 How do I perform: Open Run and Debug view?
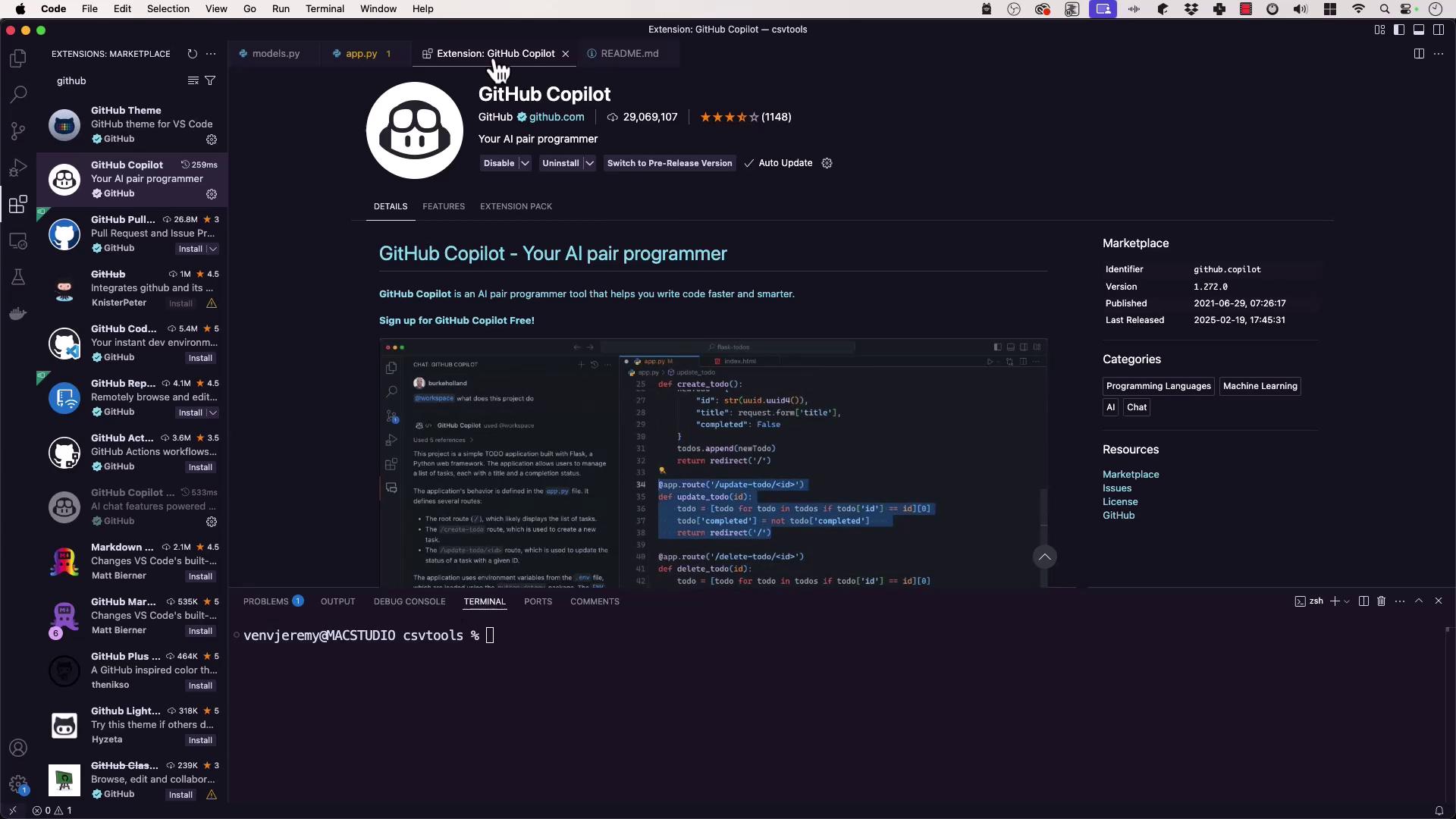[18, 168]
